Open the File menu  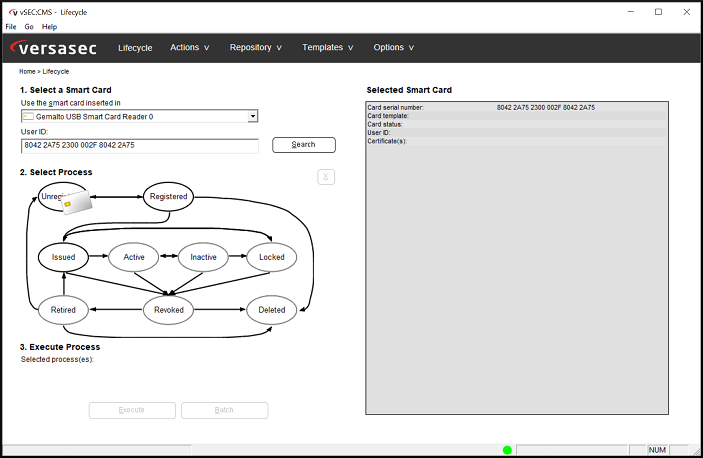(11, 27)
